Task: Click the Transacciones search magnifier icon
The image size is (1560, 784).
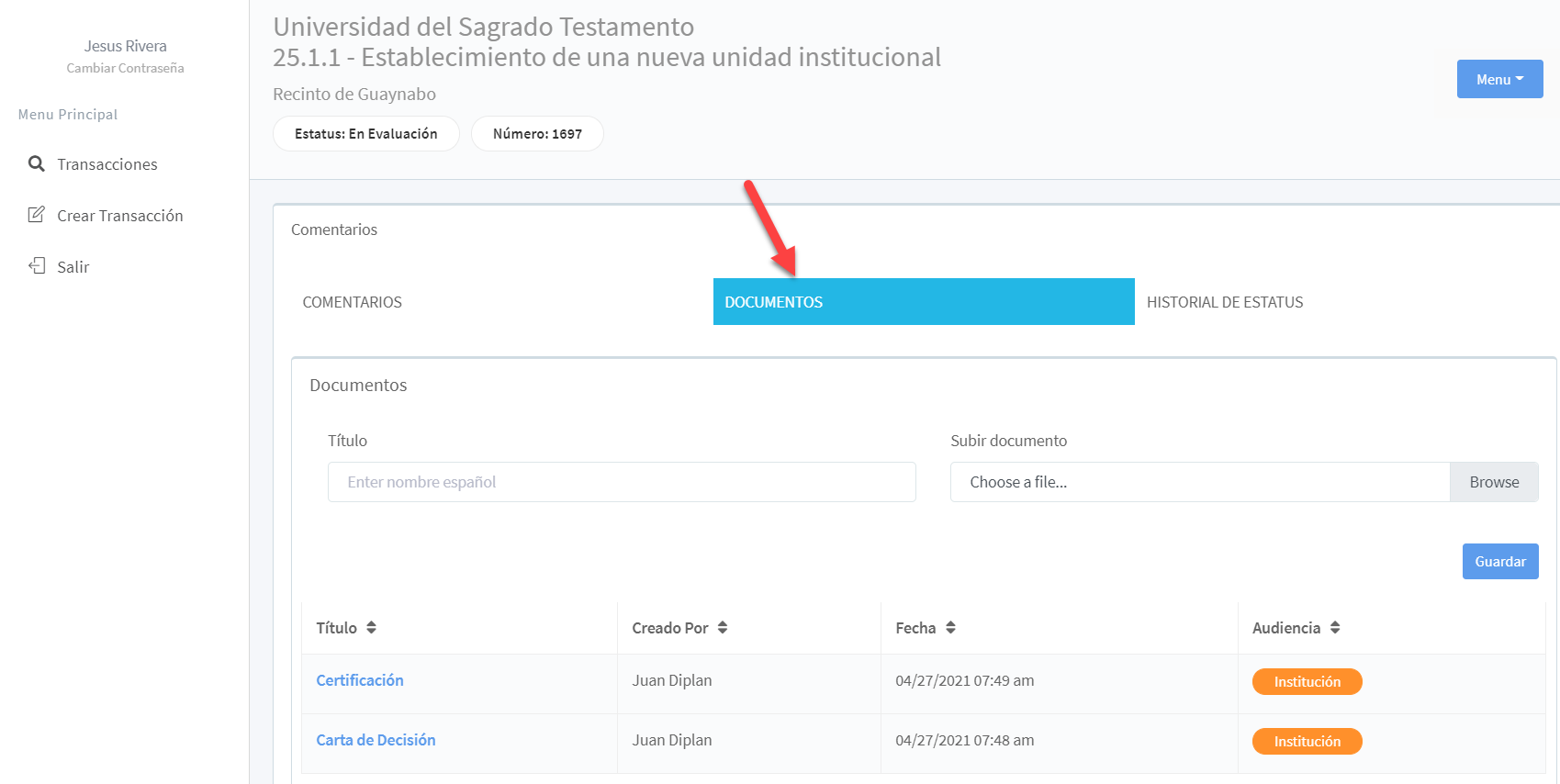Action: [37, 163]
